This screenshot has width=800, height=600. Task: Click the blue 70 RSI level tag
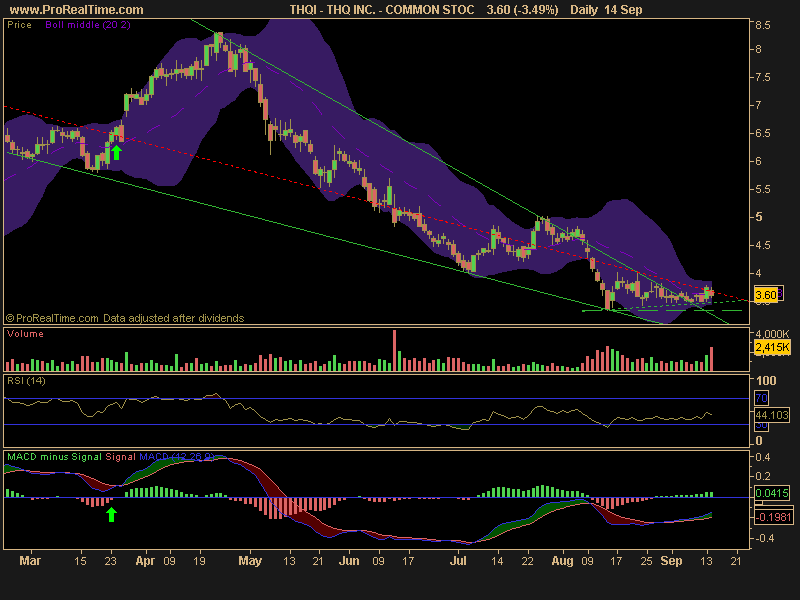(x=761, y=398)
